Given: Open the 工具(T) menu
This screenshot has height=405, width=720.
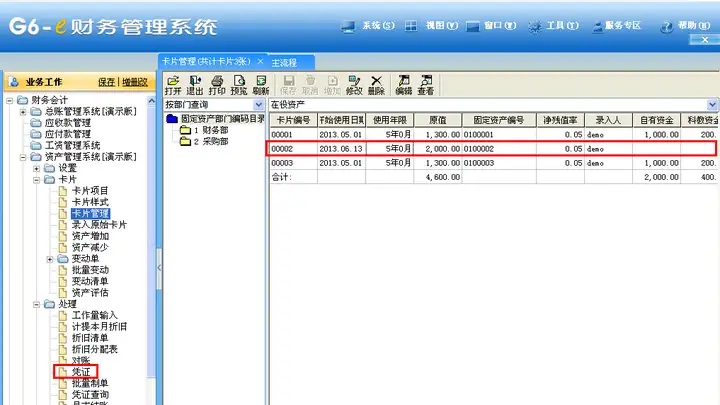Looking at the screenshot, I should [x=553, y=26].
